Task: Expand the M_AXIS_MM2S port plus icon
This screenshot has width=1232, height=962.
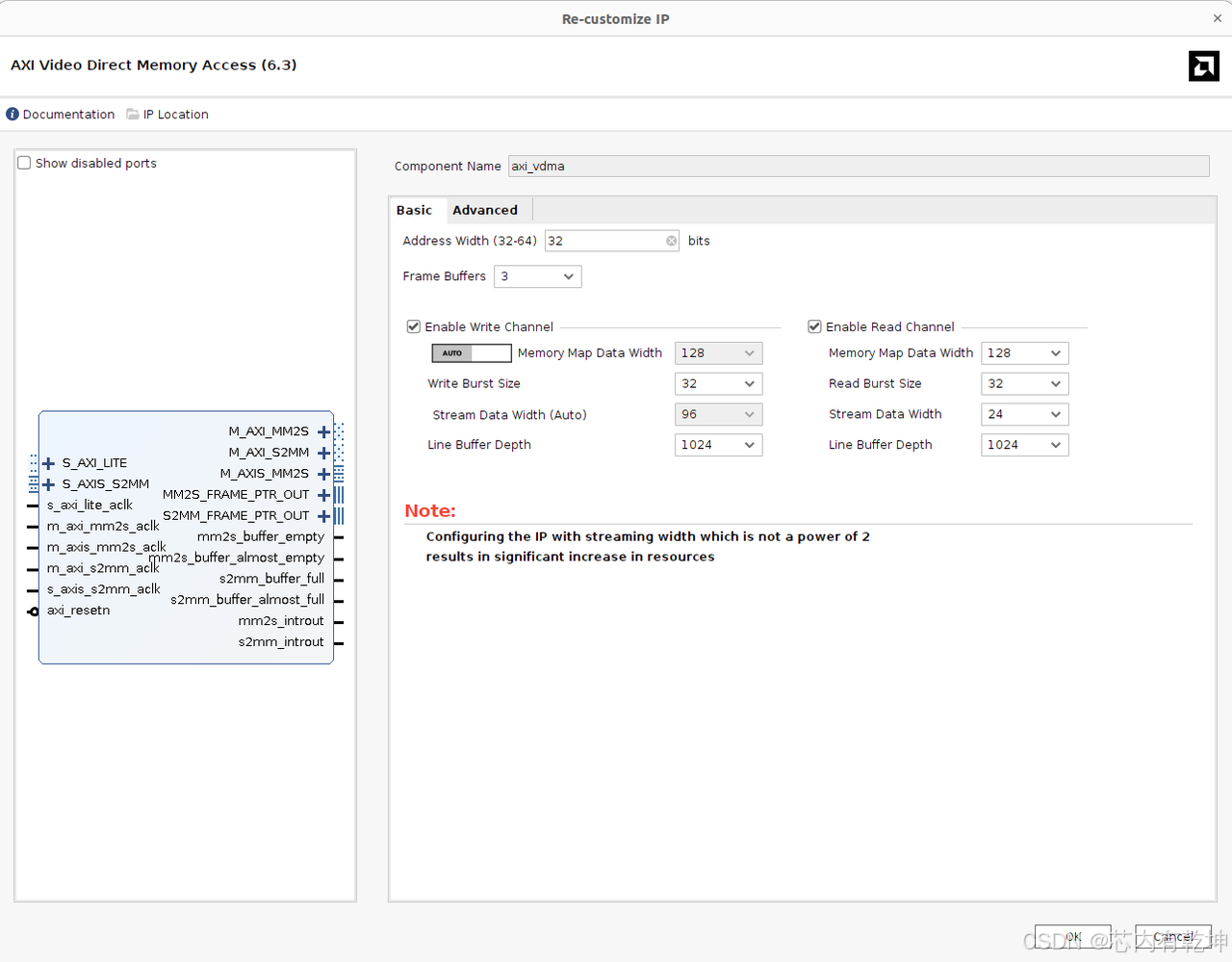Action: 323,474
